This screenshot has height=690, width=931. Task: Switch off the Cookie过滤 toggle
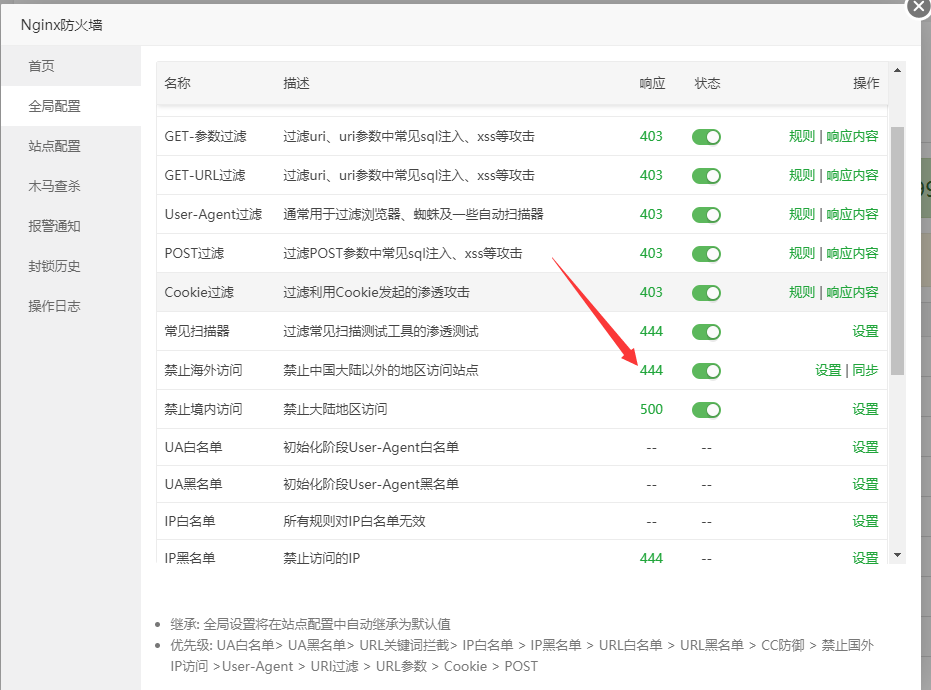click(x=706, y=293)
